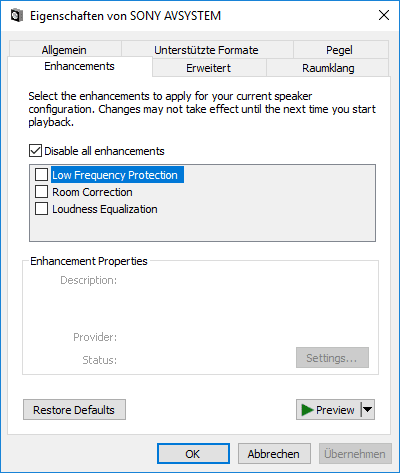The image size is (400, 473).
Task: Open the Unterstützte Formate tab
Action: (x=207, y=49)
